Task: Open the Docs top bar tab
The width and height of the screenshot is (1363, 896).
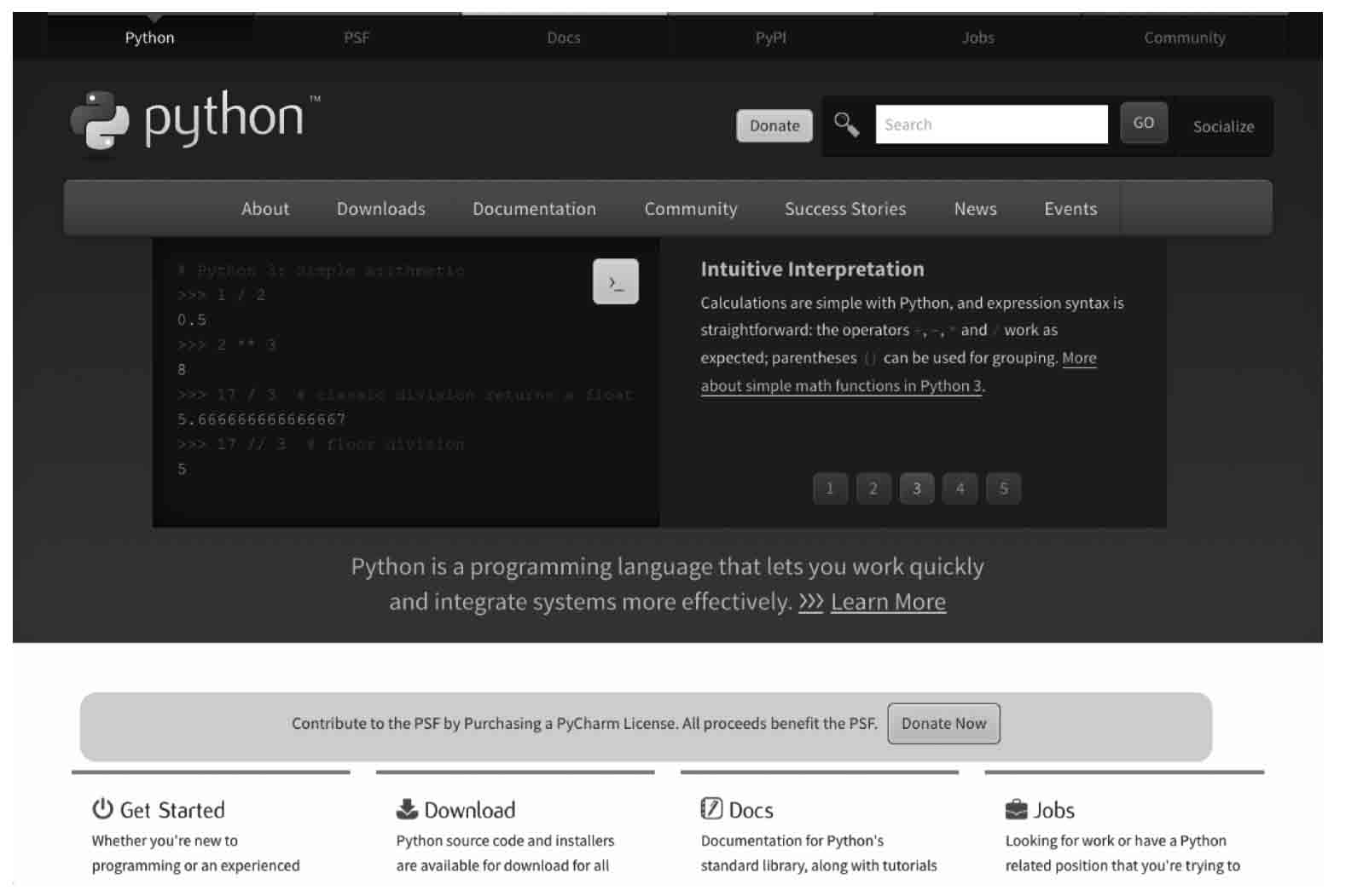Action: coord(564,38)
